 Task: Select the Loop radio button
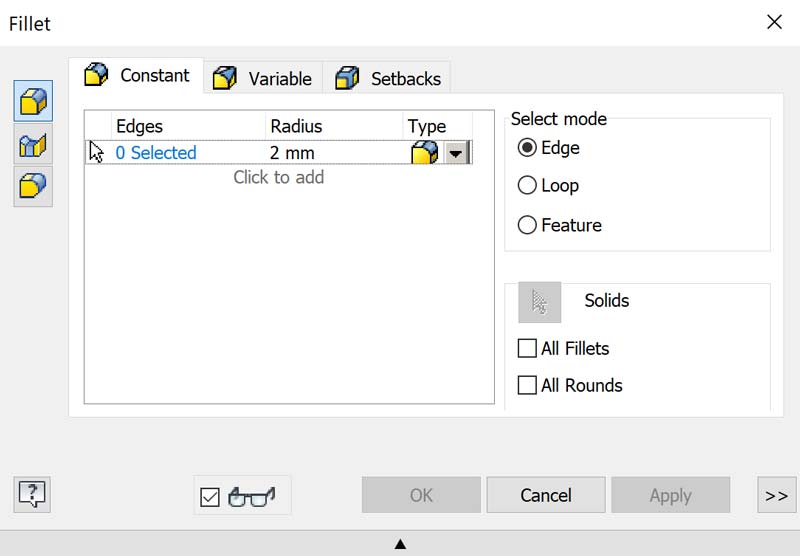coord(527,185)
